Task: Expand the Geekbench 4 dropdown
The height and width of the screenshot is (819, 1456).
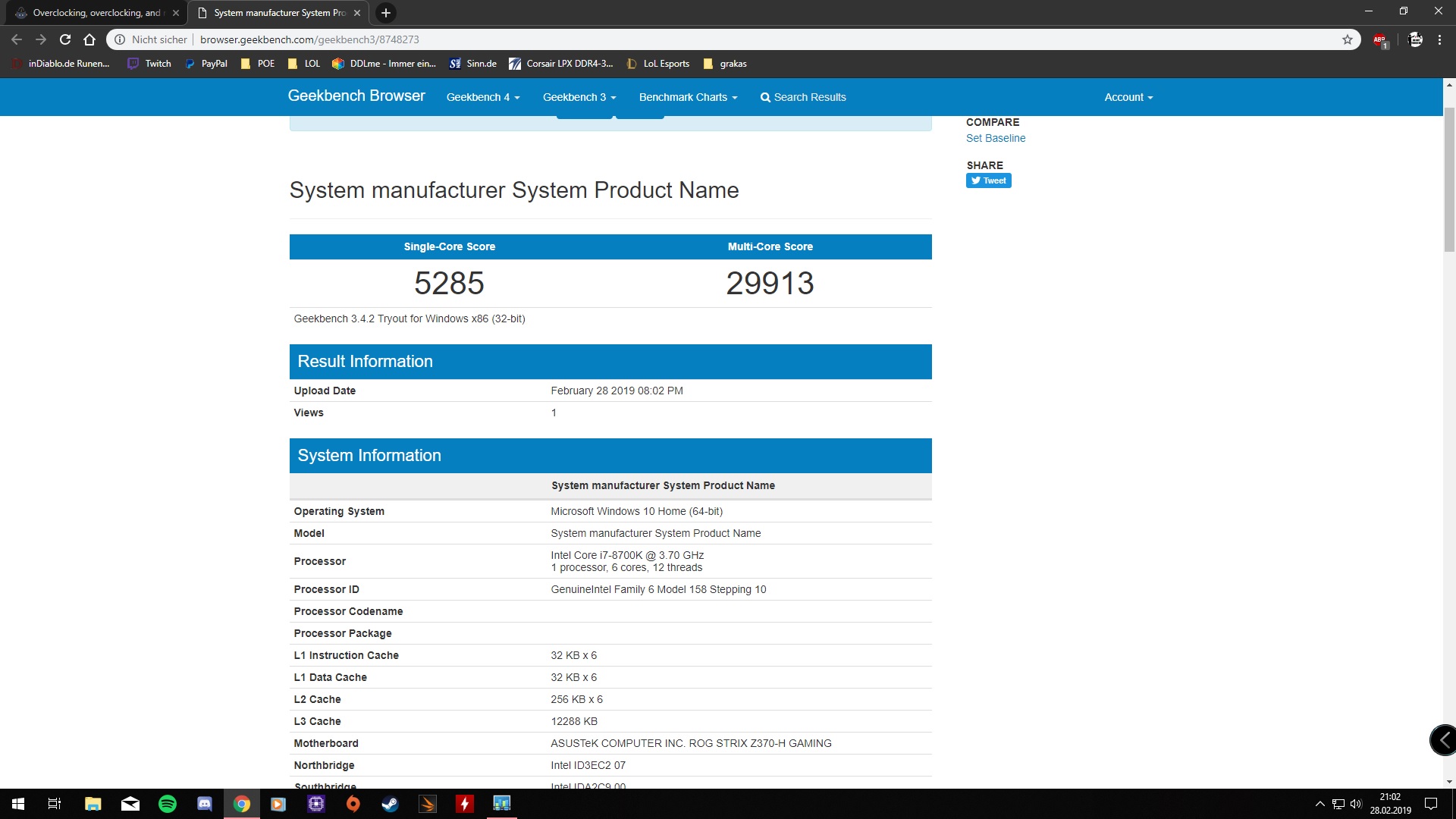Action: point(483,97)
